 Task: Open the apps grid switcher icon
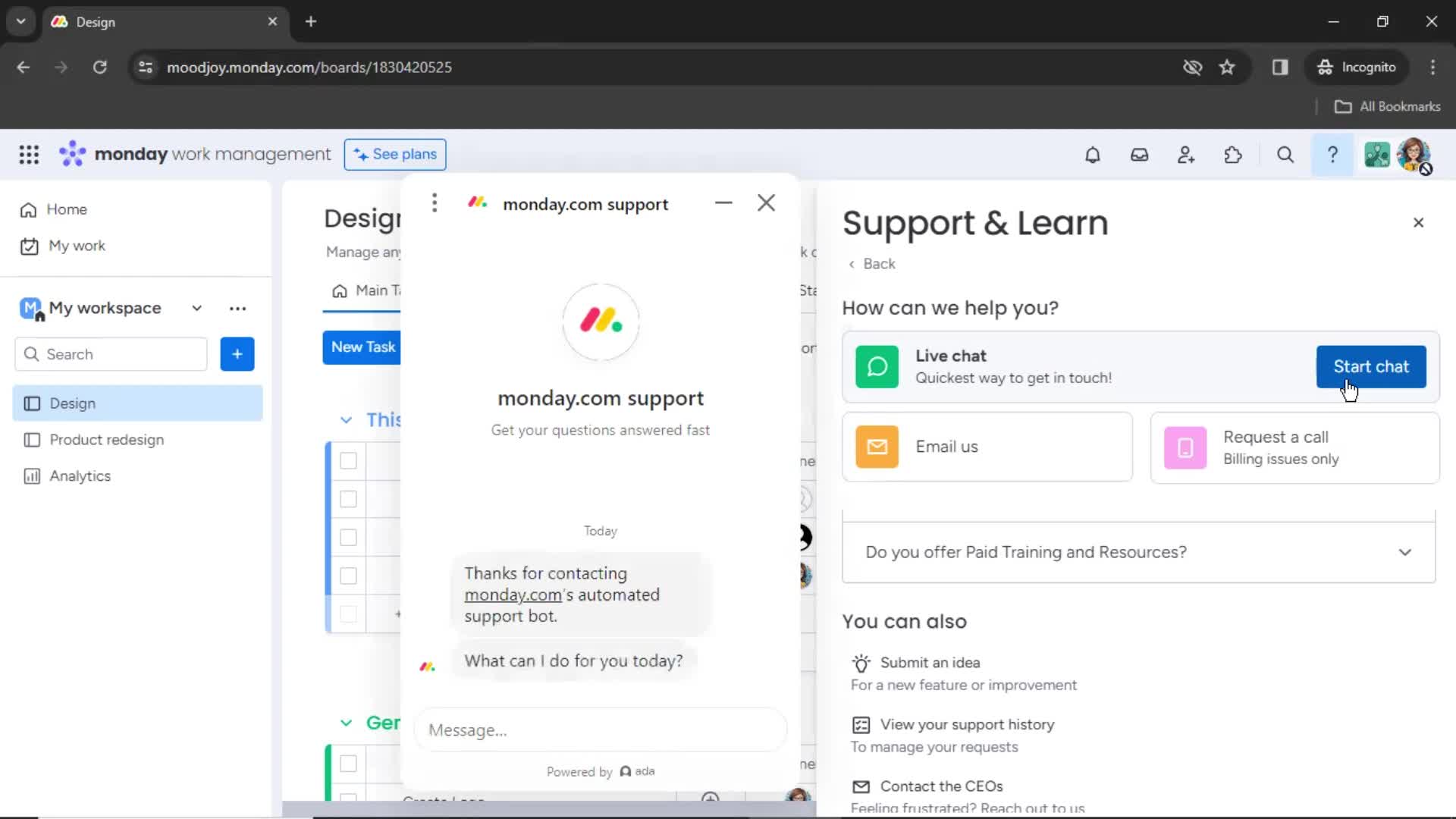pyautogui.click(x=29, y=155)
